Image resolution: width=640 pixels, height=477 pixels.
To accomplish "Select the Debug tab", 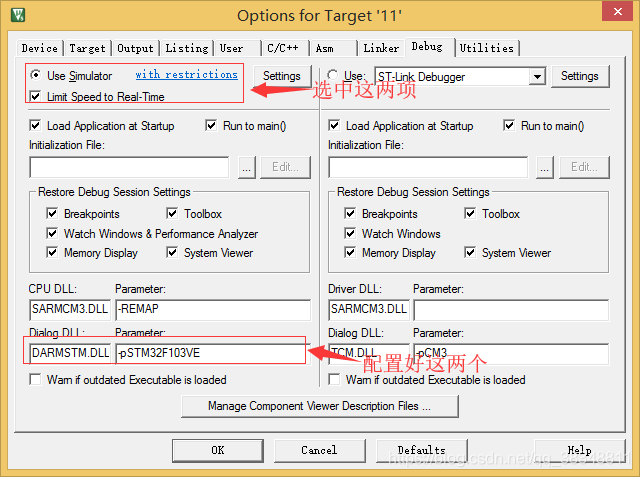I will click(x=429, y=47).
